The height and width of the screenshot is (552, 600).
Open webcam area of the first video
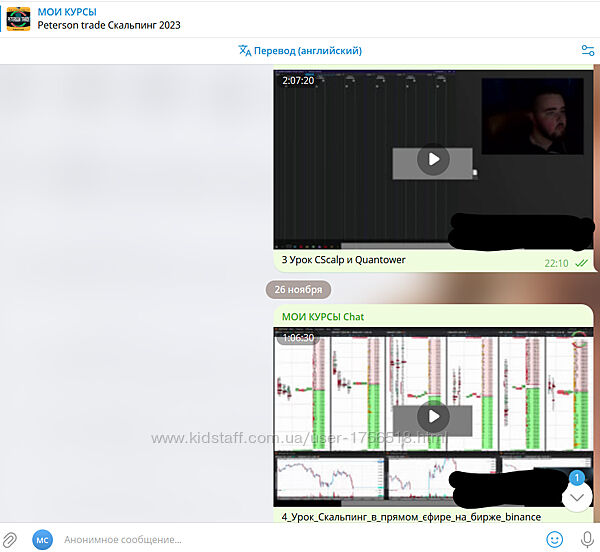tap(532, 115)
